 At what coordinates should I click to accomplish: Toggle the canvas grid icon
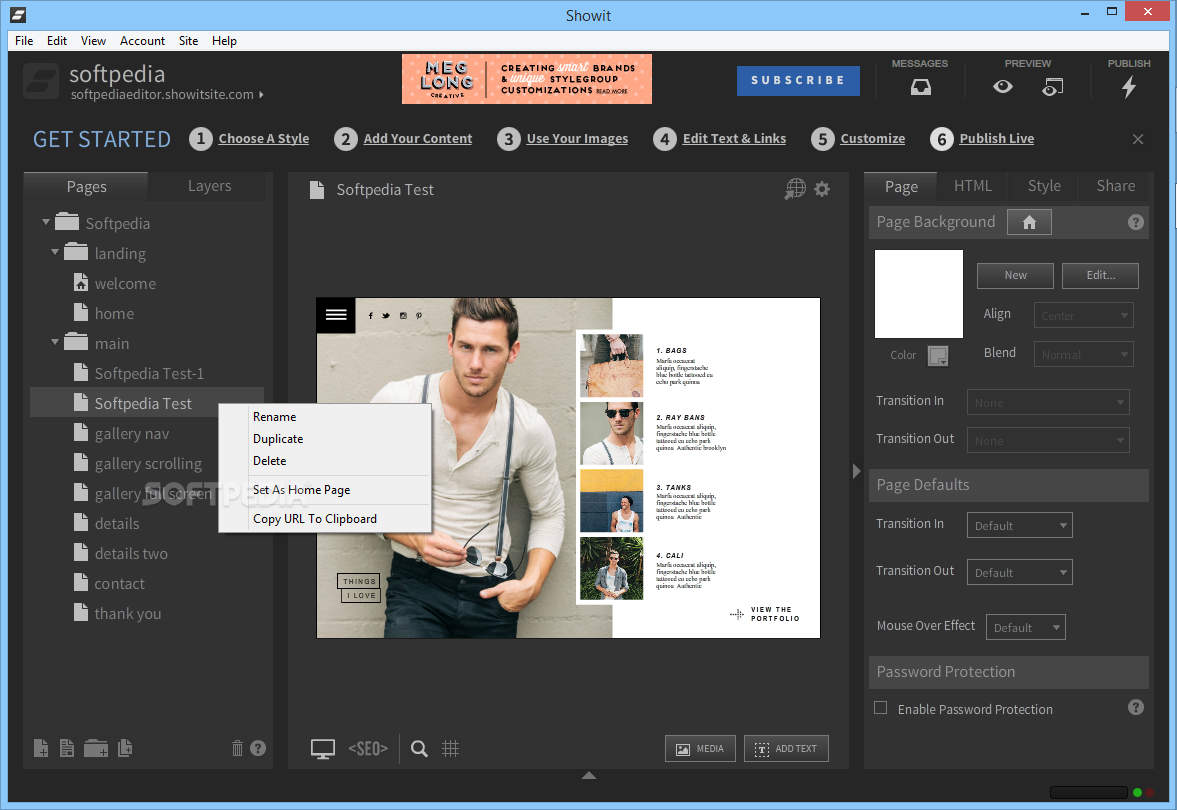tap(450, 748)
